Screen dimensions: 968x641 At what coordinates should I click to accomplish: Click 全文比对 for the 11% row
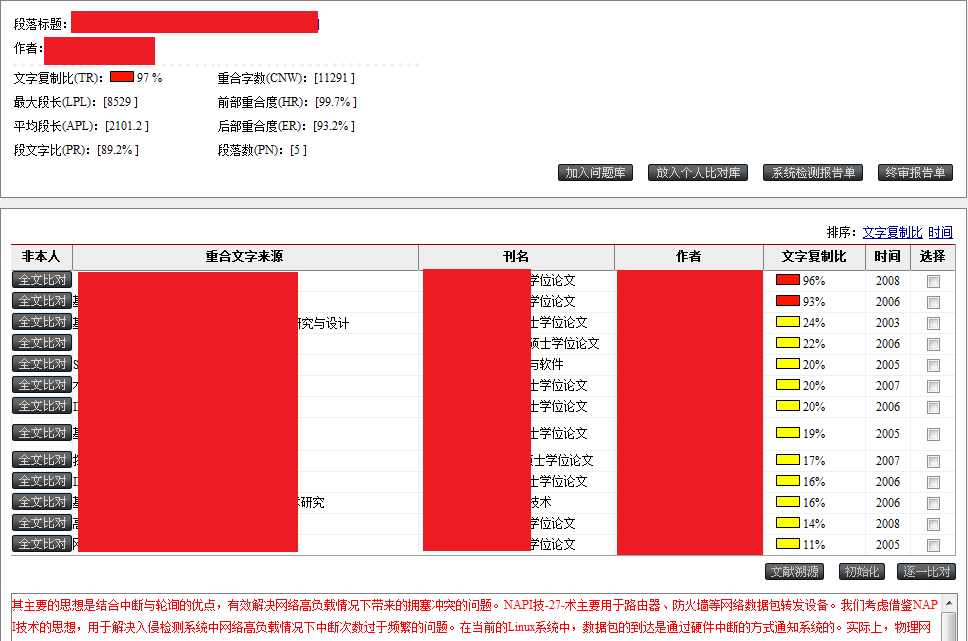pyautogui.click(x=42, y=543)
